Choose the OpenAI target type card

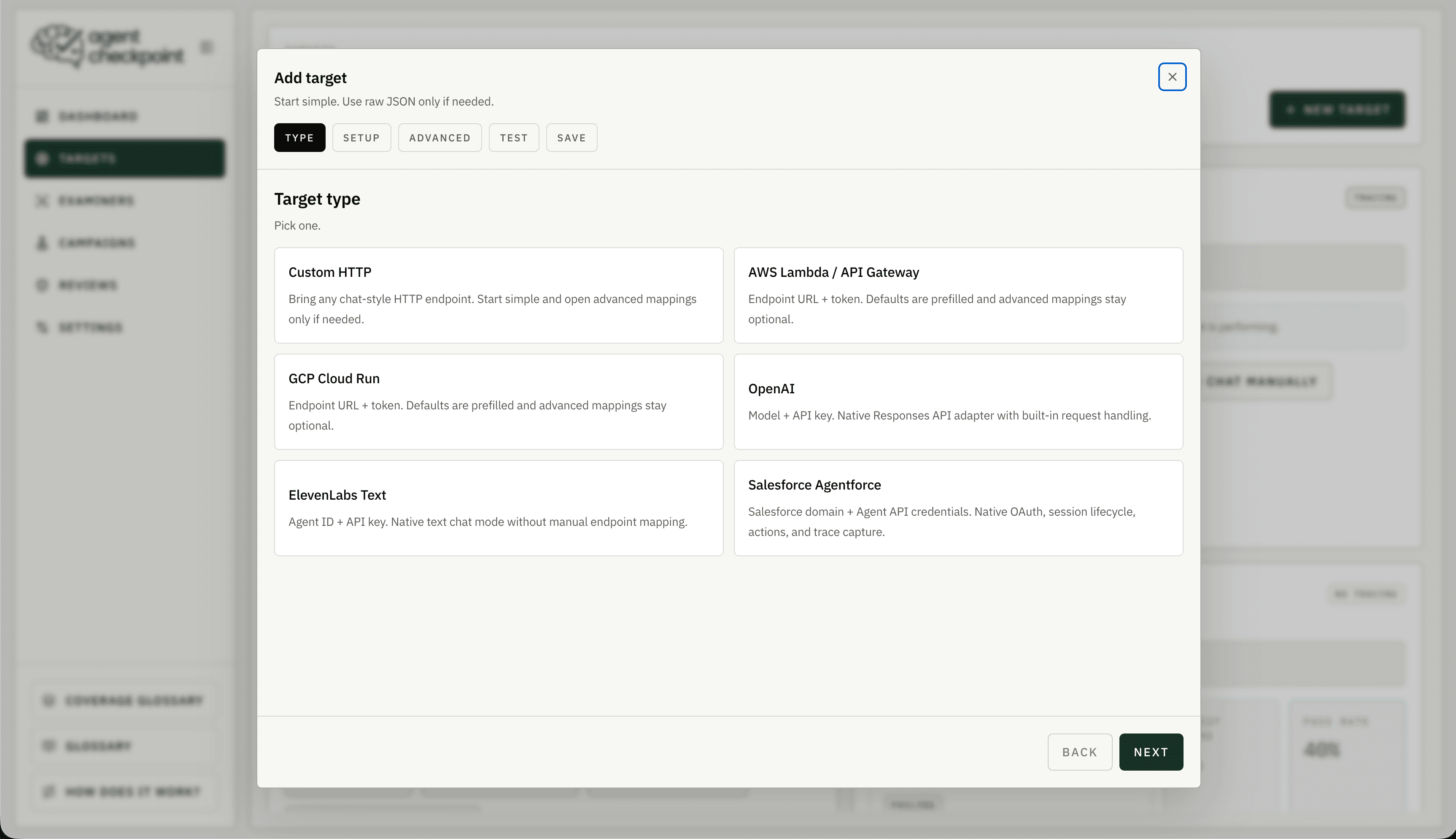[x=958, y=402]
